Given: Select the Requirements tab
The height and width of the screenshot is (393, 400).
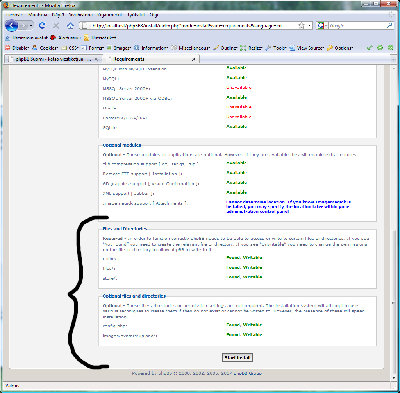Looking at the screenshot, I should point(150,59).
